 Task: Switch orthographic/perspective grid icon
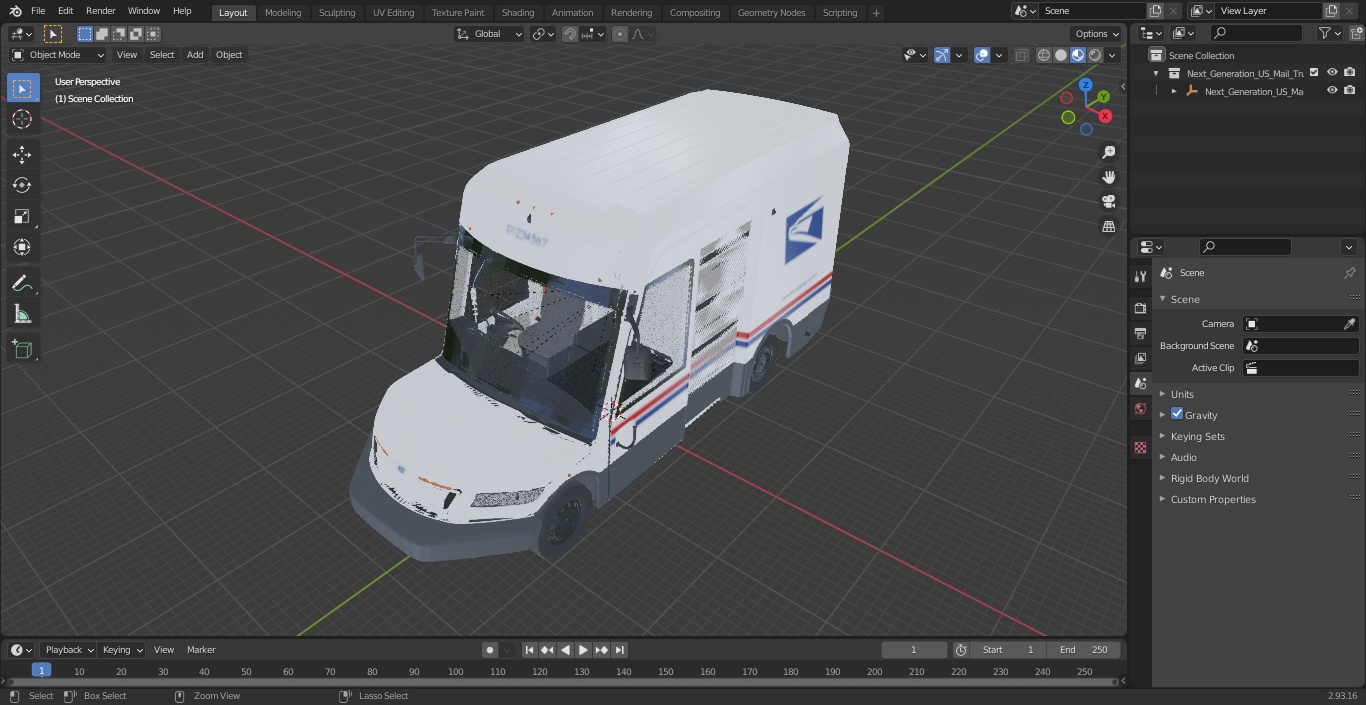pos(1108,227)
